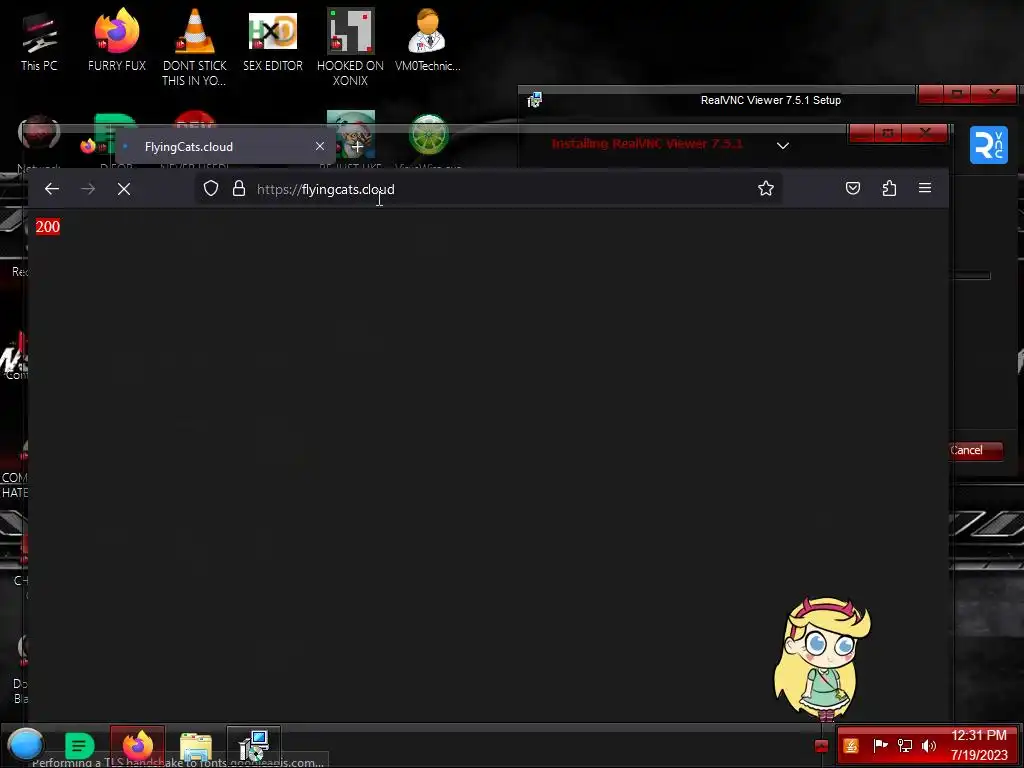The width and height of the screenshot is (1024, 768).
Task: Select the FlyingCats.cloud tab
Action: click(x=225, y=146)
